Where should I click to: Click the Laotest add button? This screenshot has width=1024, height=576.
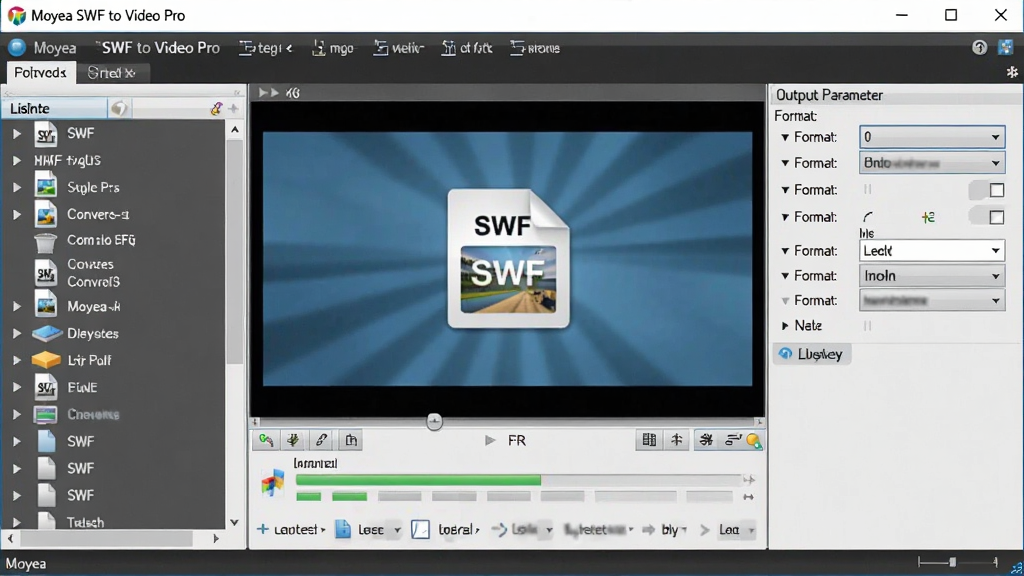point(291,530)
